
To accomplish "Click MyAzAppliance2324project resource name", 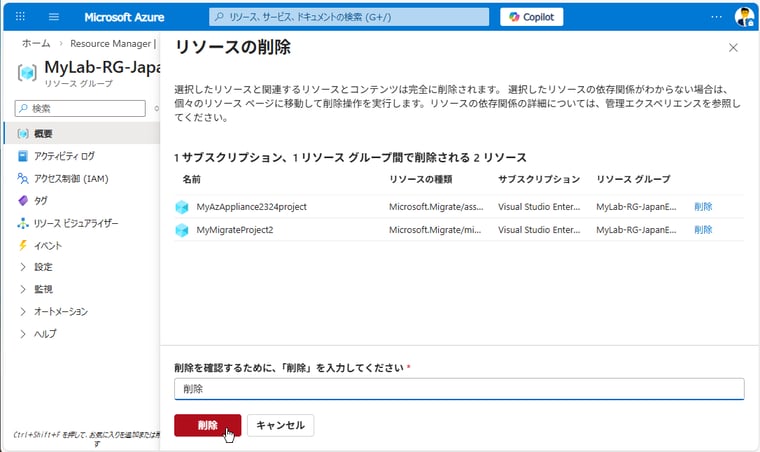I will [x=251, y=207].
